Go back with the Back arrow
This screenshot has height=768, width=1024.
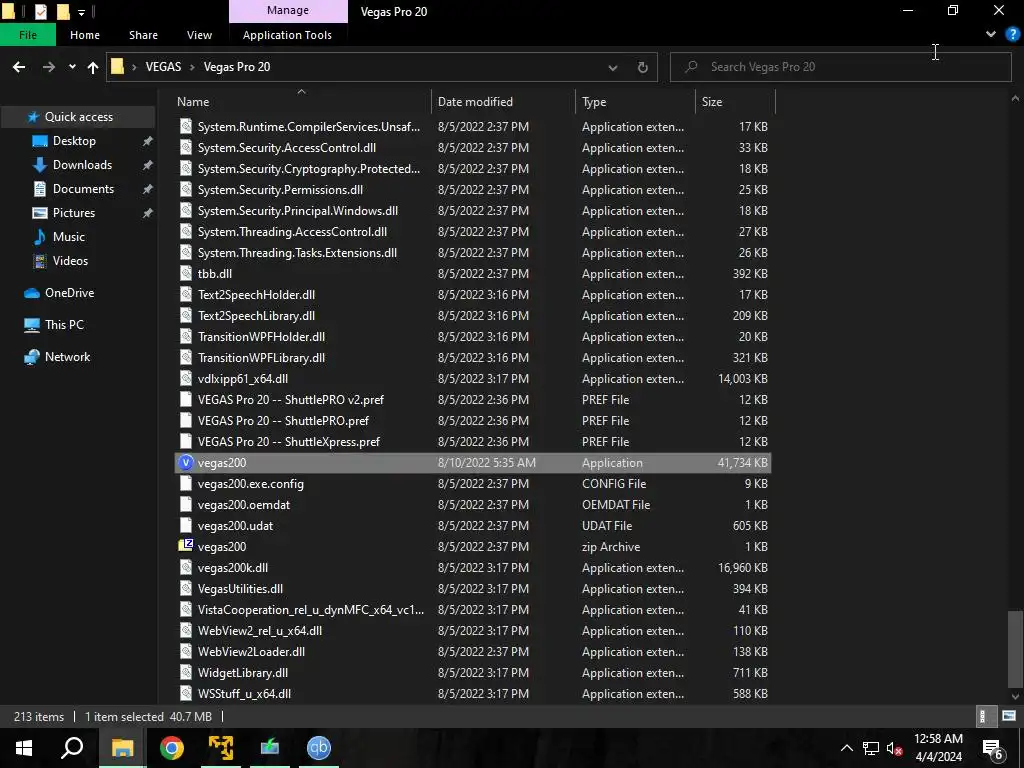point(19,67)
